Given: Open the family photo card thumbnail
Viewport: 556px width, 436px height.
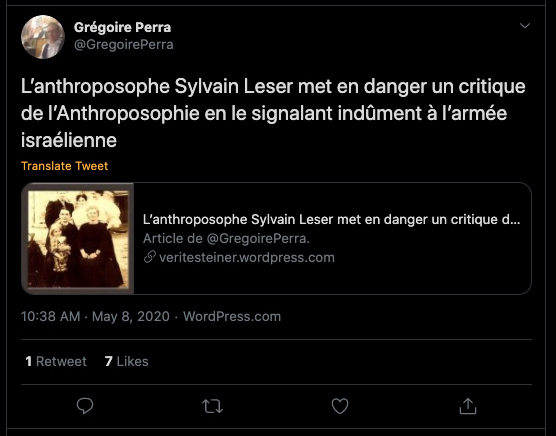Looking at the screenshot, I should (x=78, y=239).
